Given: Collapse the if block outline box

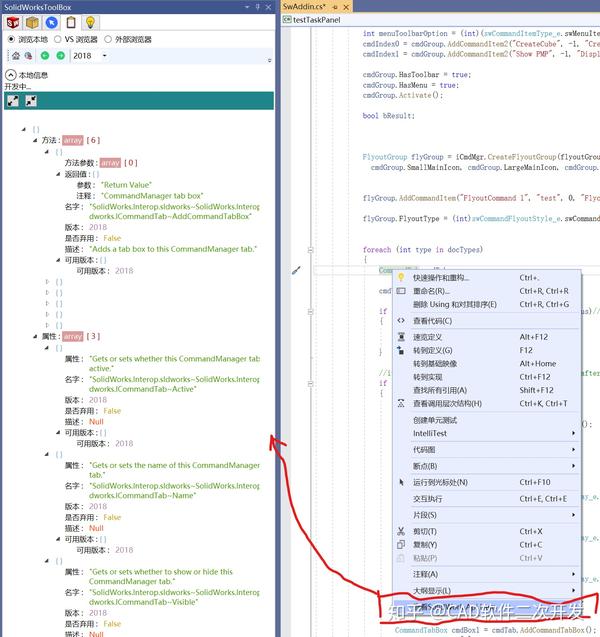Looking at the screenshot, I should tap(311, 312).
